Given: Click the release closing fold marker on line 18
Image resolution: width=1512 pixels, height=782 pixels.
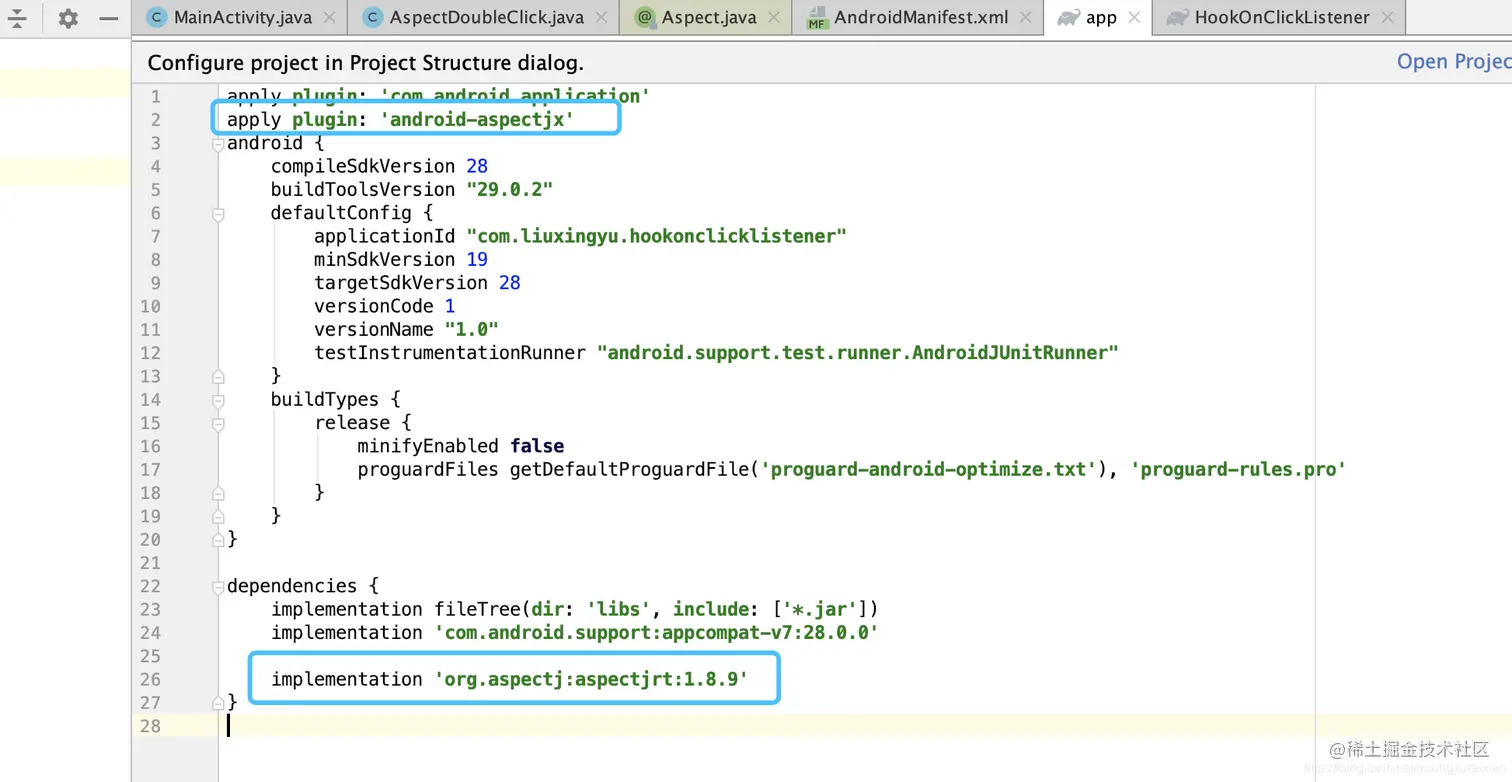Looking at the screenshot, I should [x=217, y=492].
